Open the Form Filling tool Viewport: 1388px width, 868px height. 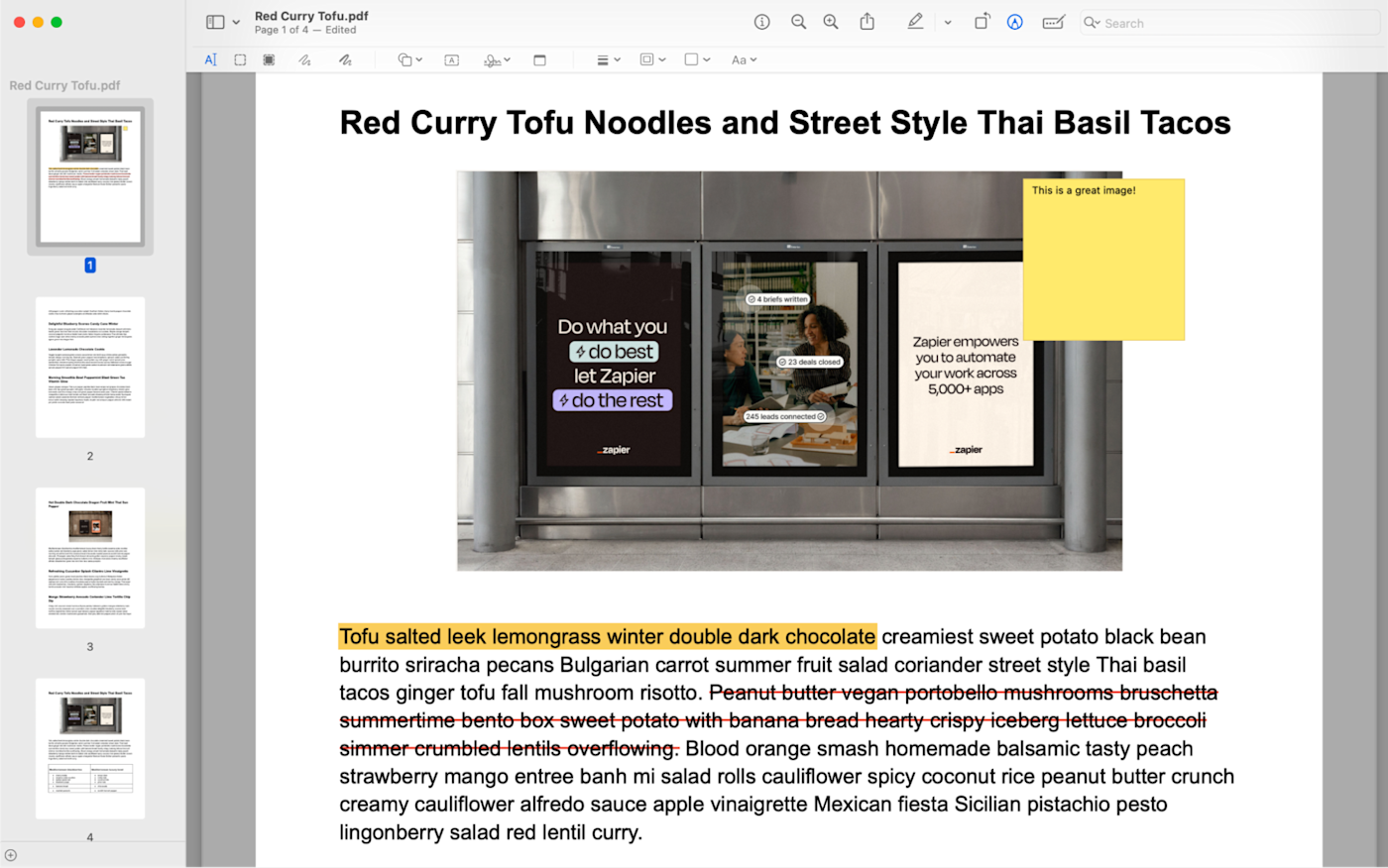point(1054,22)
